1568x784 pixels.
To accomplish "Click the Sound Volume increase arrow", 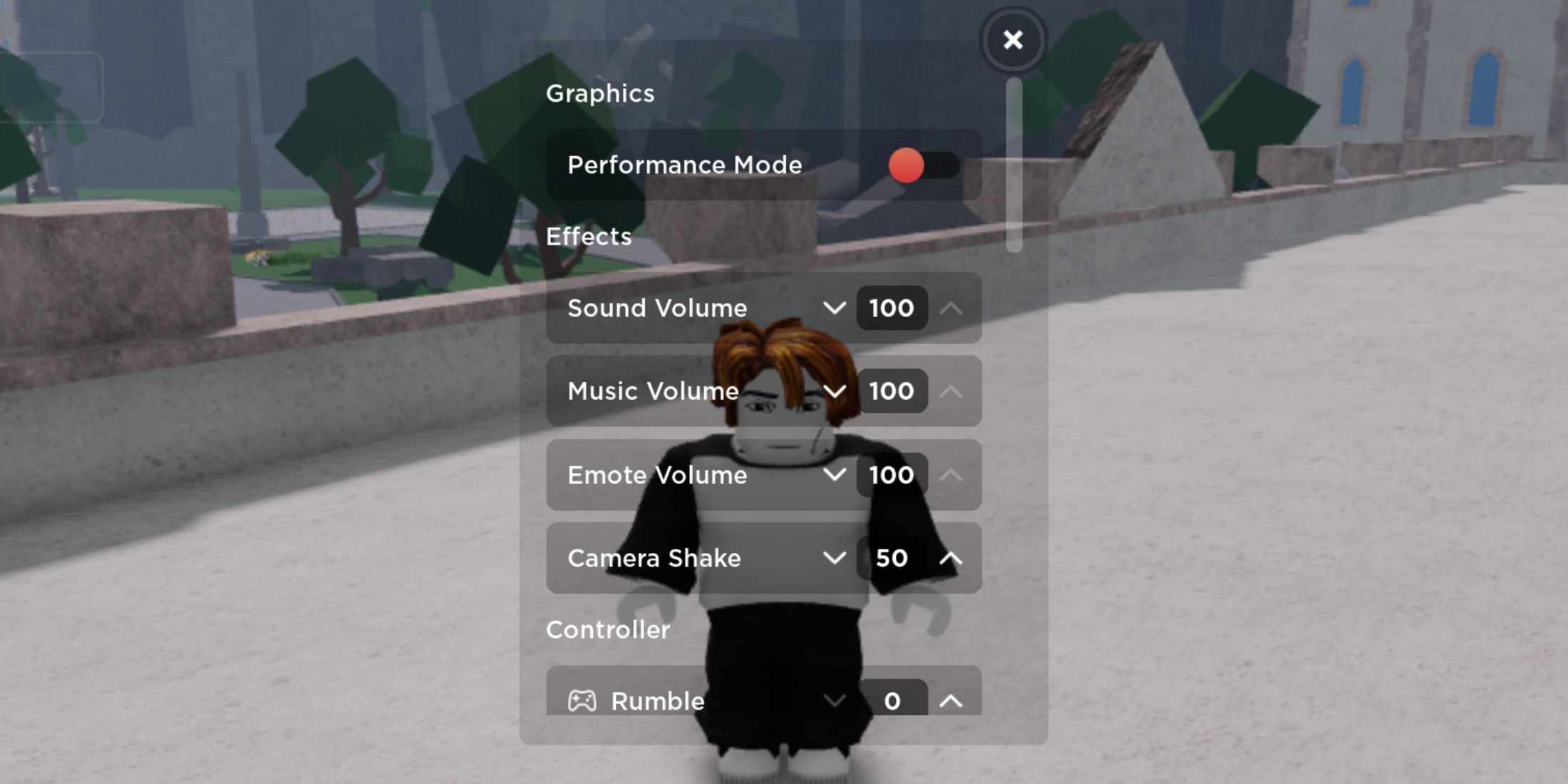I will [951, 308].
